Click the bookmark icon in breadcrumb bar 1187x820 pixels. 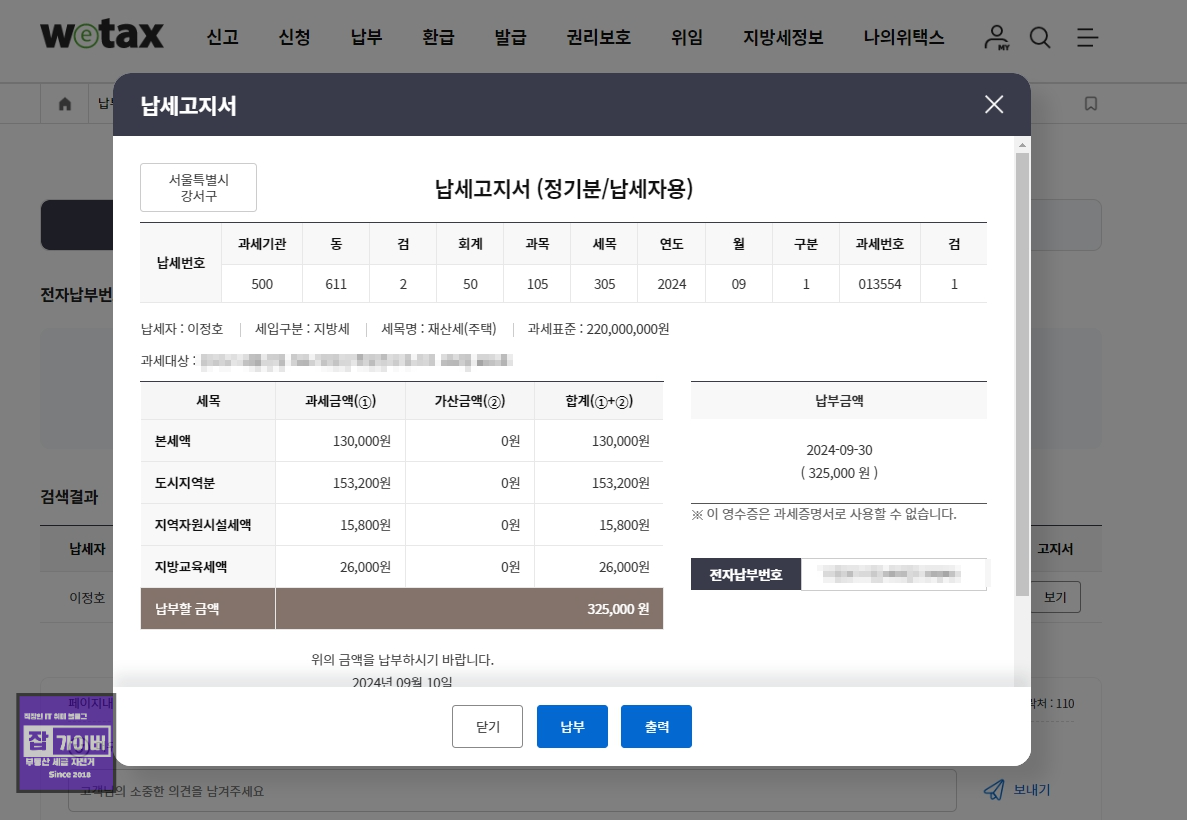(x=1091, y=104)
